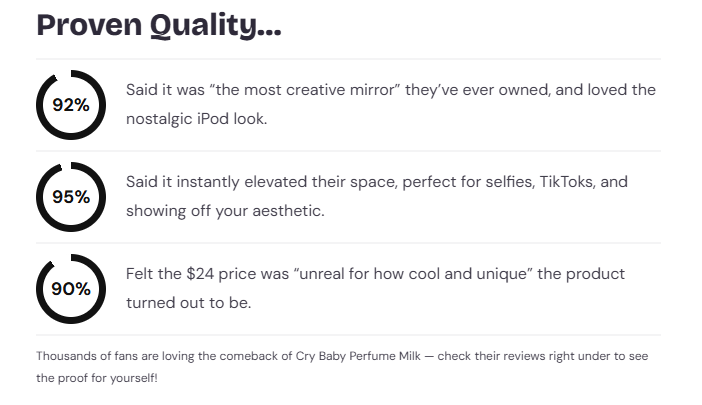
Task: Click the 92% circular progress ring
Action: click(x=71, y=105)
